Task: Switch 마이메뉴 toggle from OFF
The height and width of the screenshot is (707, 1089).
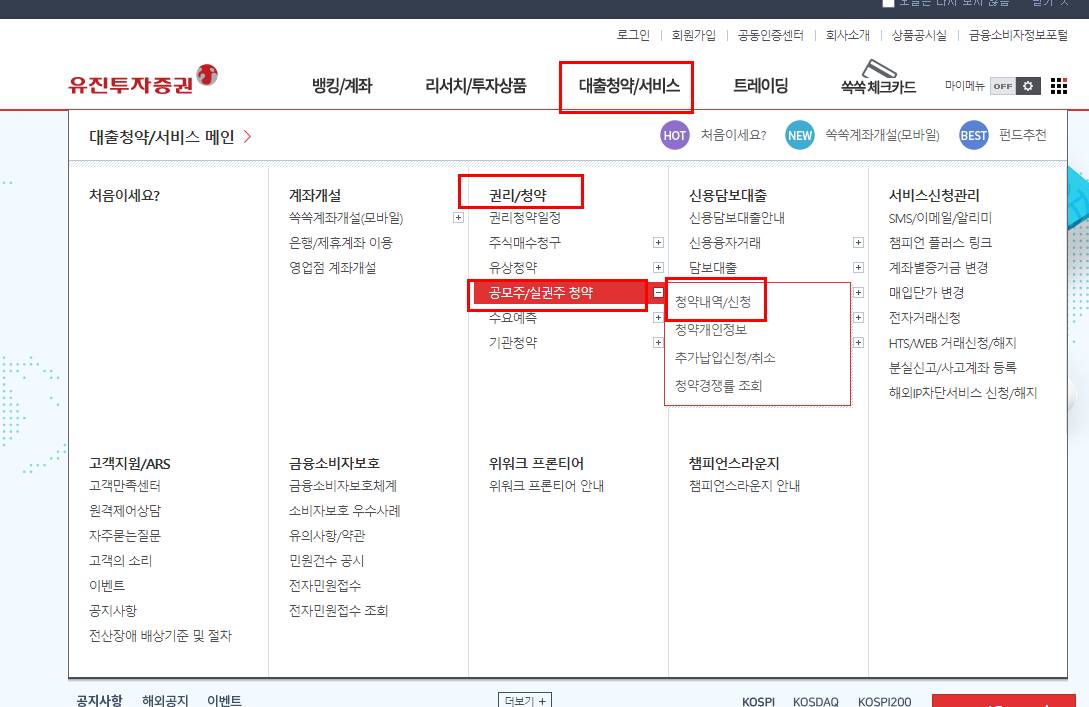Action: click(x=1003, y=86)
